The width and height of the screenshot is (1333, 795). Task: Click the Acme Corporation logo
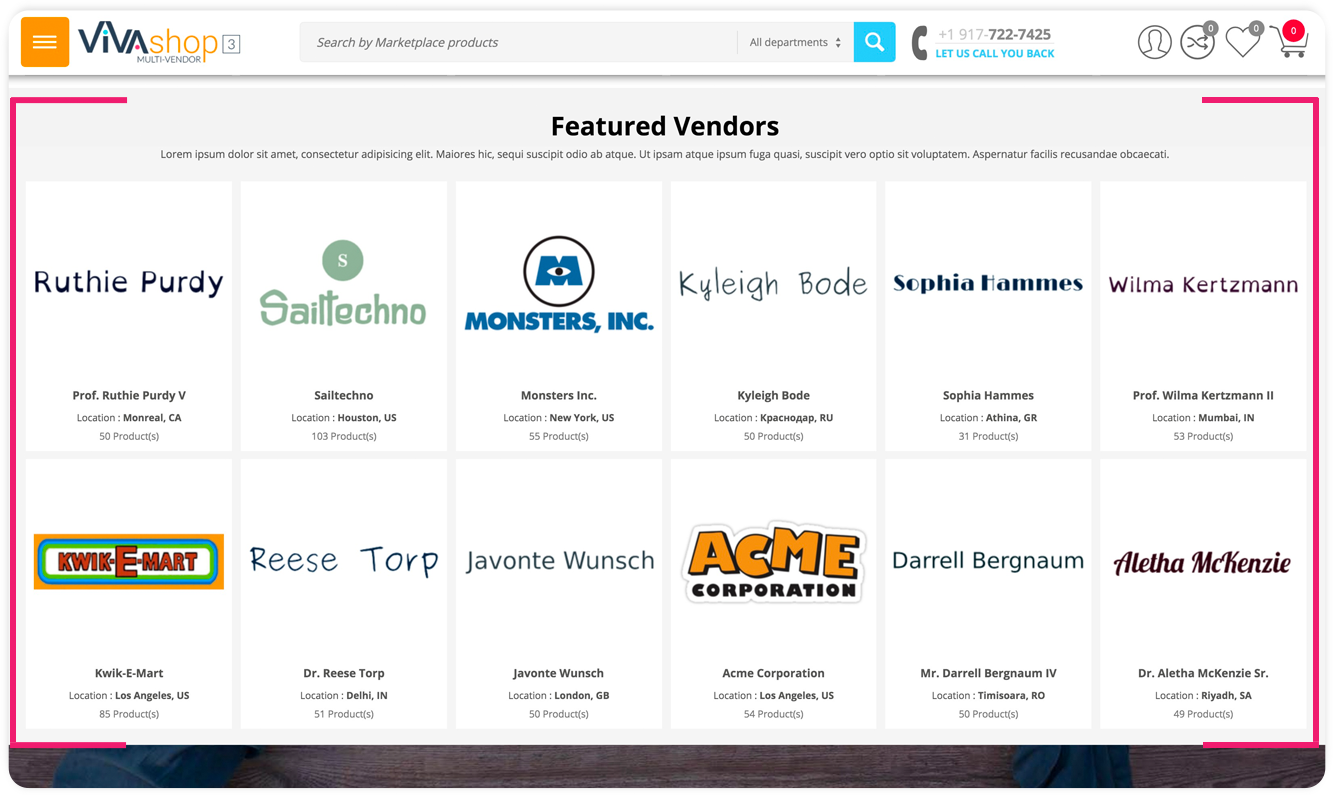[x=773, y=561]
